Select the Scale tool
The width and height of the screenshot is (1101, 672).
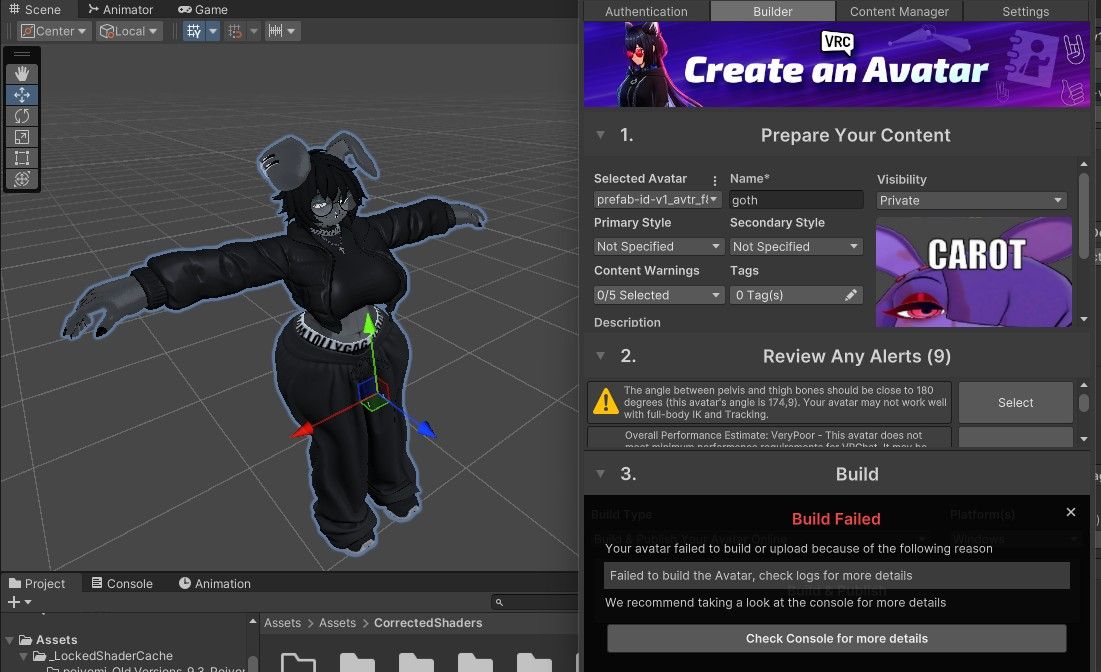coord(22,137)
